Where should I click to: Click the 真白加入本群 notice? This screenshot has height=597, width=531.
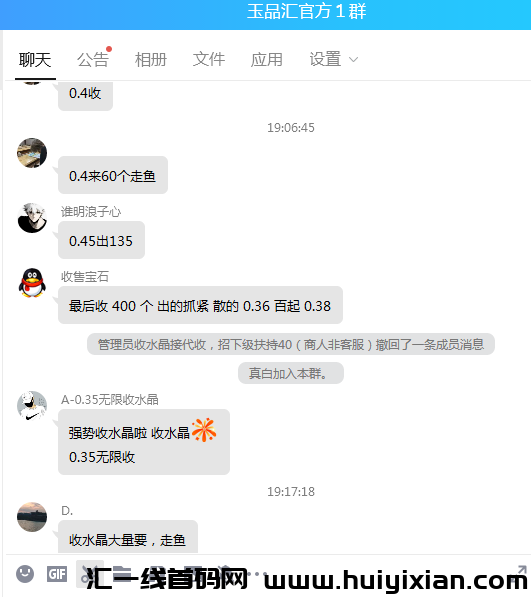291,374
